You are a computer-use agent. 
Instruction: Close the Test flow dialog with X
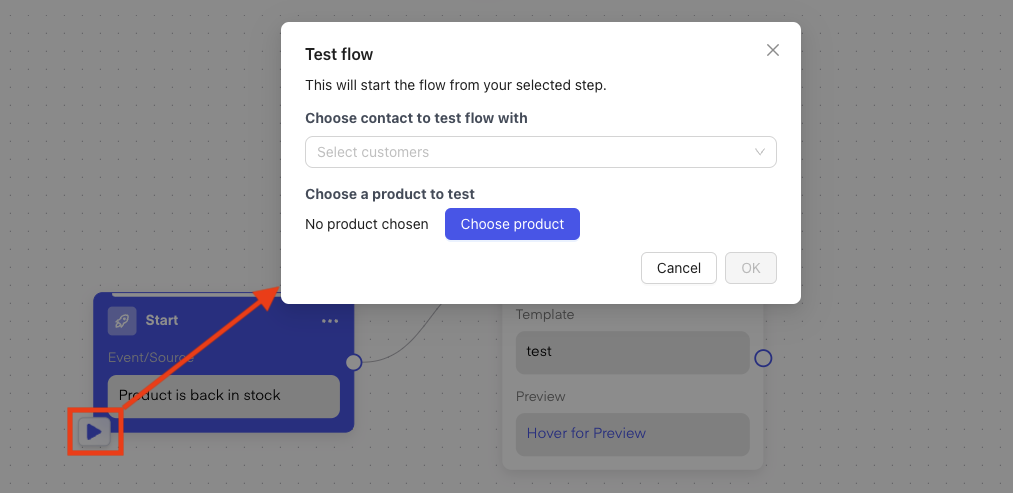coord(772,50)
